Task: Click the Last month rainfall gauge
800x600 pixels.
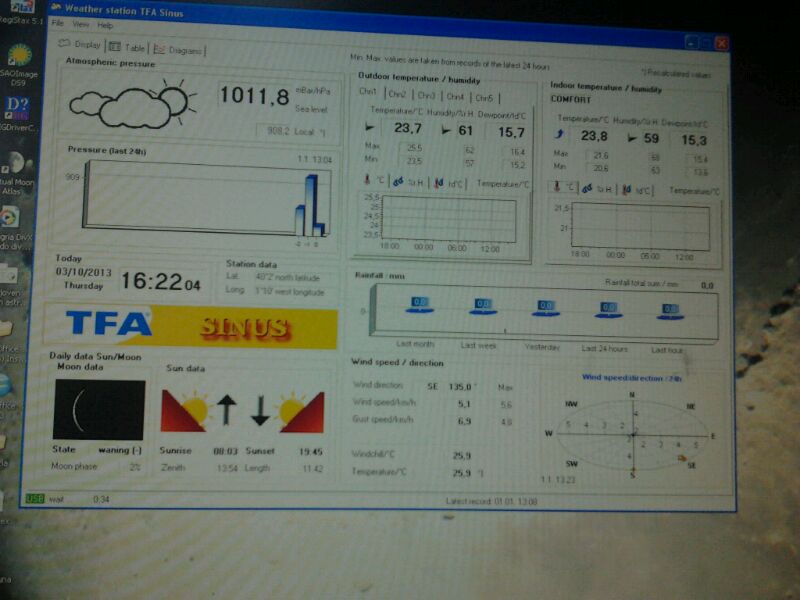Action: 419,305
